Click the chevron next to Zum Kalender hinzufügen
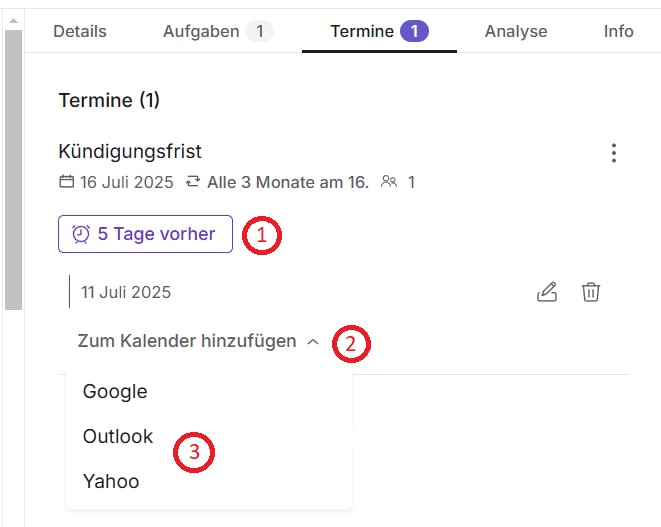The image size is (661, 527). pos(313,342)
